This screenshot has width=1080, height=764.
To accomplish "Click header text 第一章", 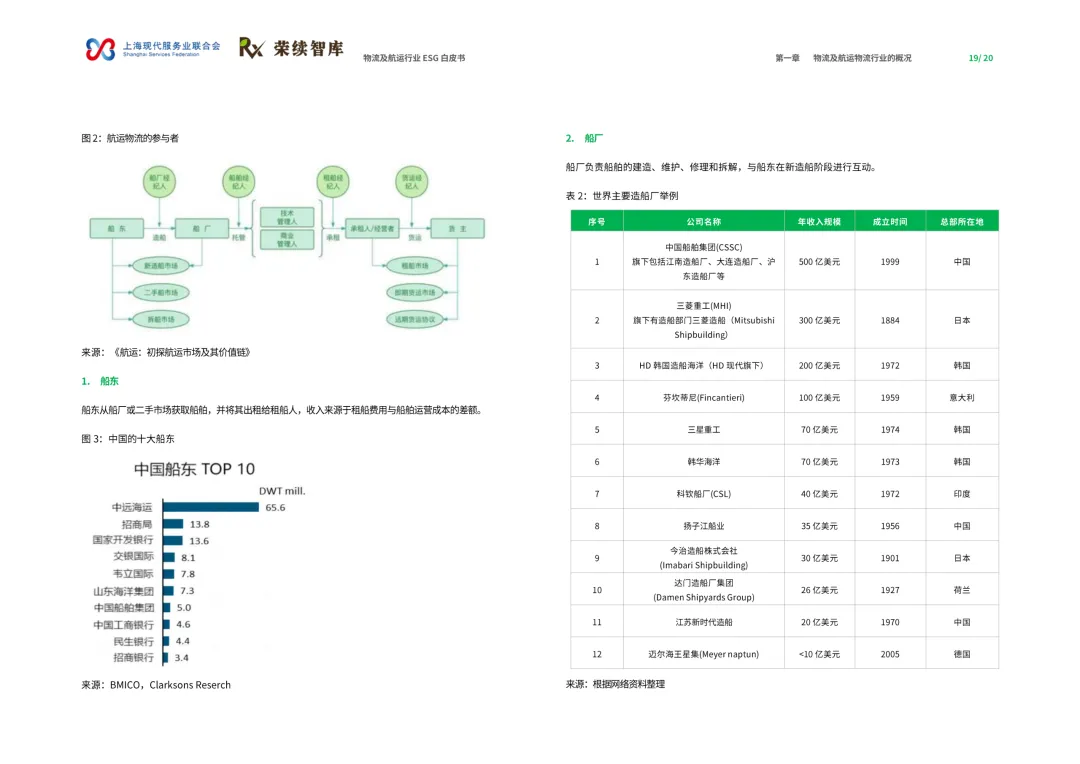I will 787,58.
